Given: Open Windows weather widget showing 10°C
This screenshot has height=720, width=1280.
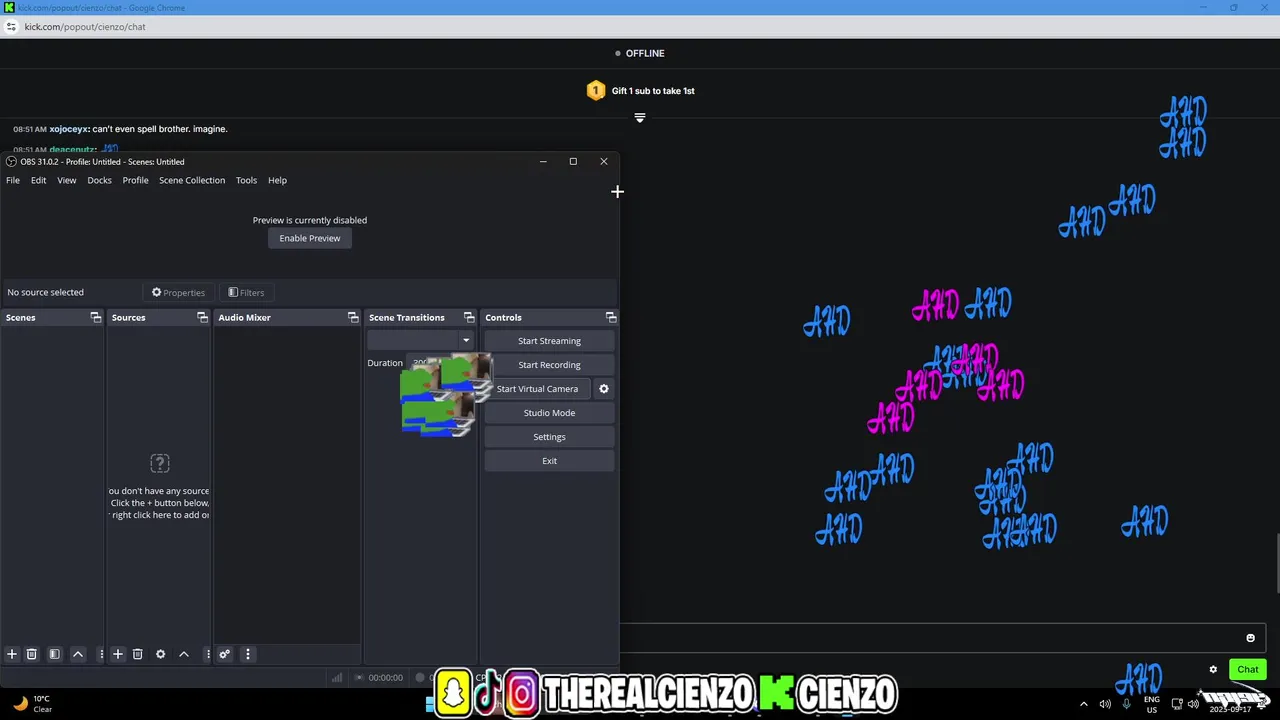Looking at the screenshot, I should pos(32,704).
